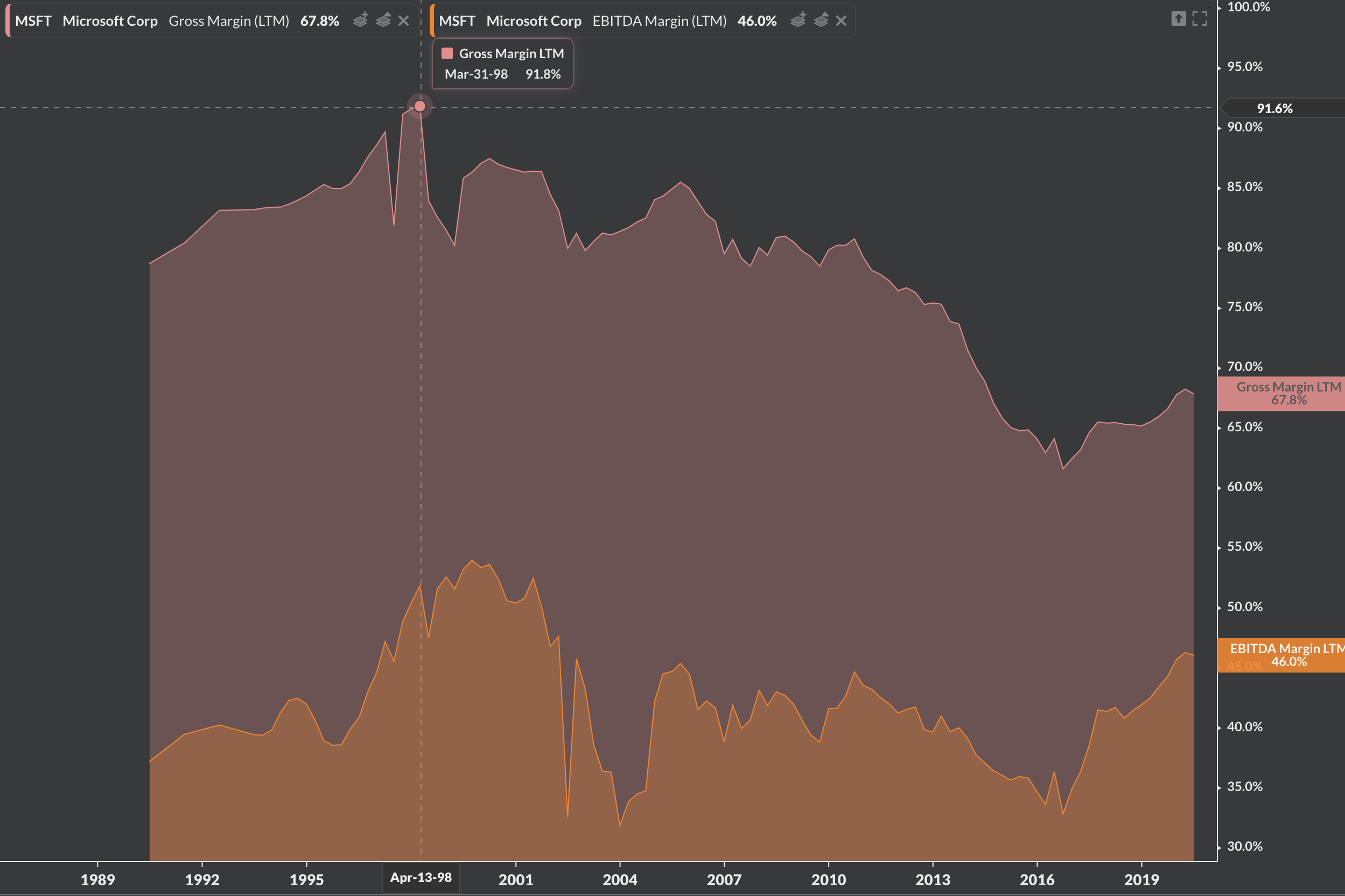This screenshot has height=896, width=1345.
Task: Click MSFT ticker in Gross Margin header
Action: coord(33,21)
